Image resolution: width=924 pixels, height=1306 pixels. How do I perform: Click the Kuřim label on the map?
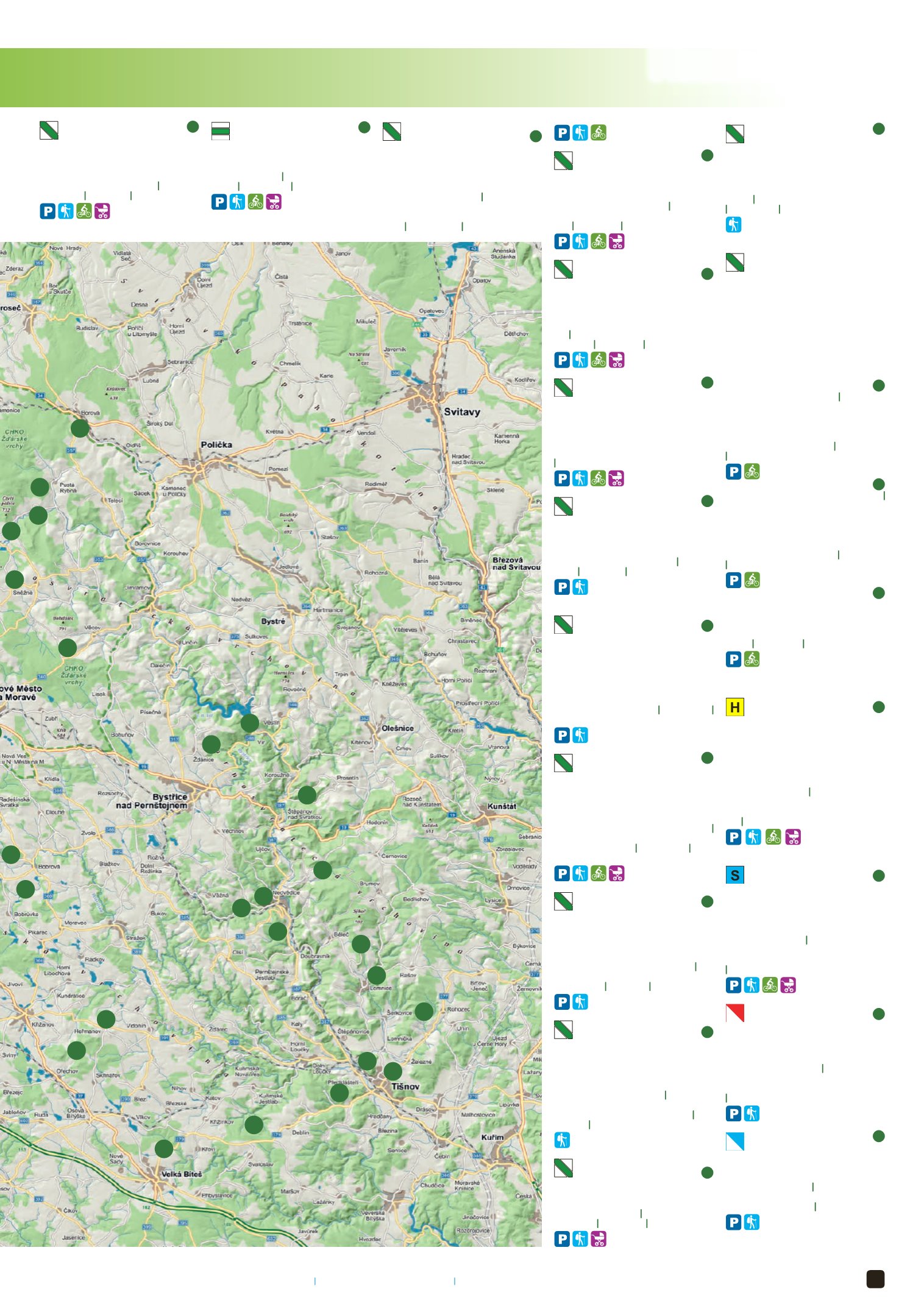point(492,1137)
